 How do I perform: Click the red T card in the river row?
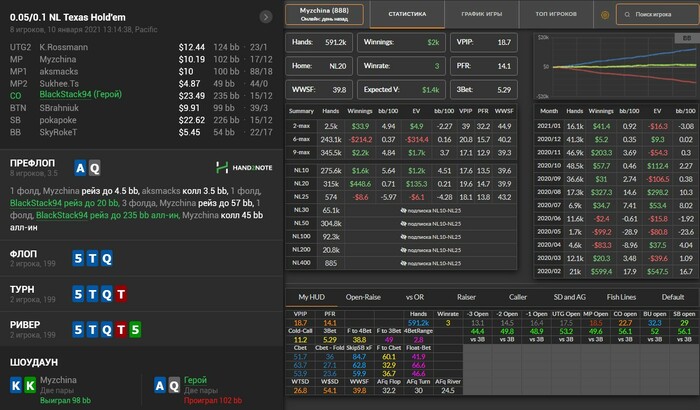pyautogui.click(x=121, y=330)
